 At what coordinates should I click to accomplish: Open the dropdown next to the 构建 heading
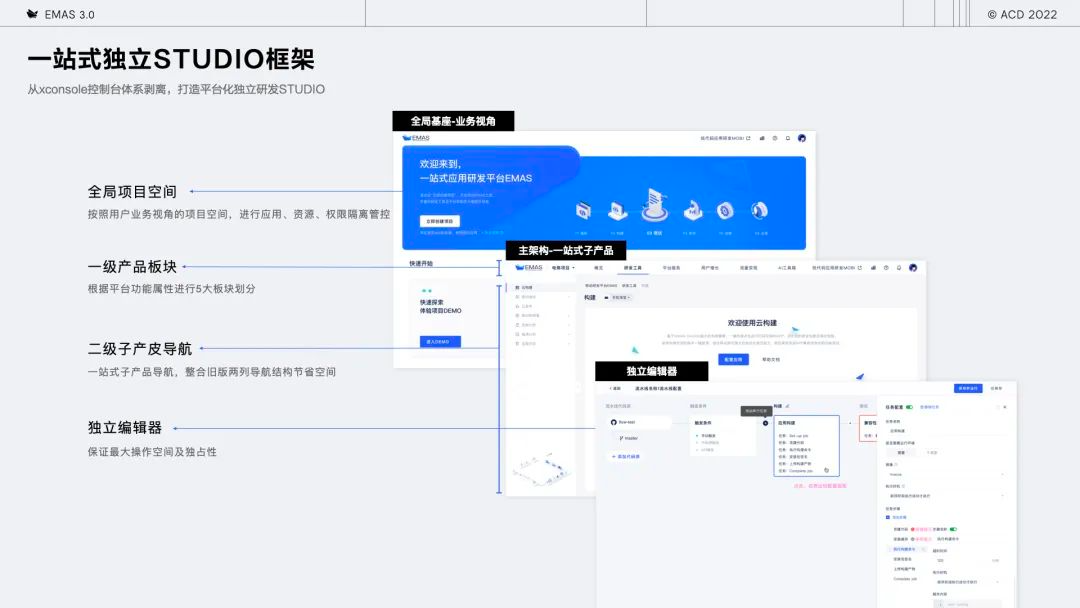(x=619, y=297)
